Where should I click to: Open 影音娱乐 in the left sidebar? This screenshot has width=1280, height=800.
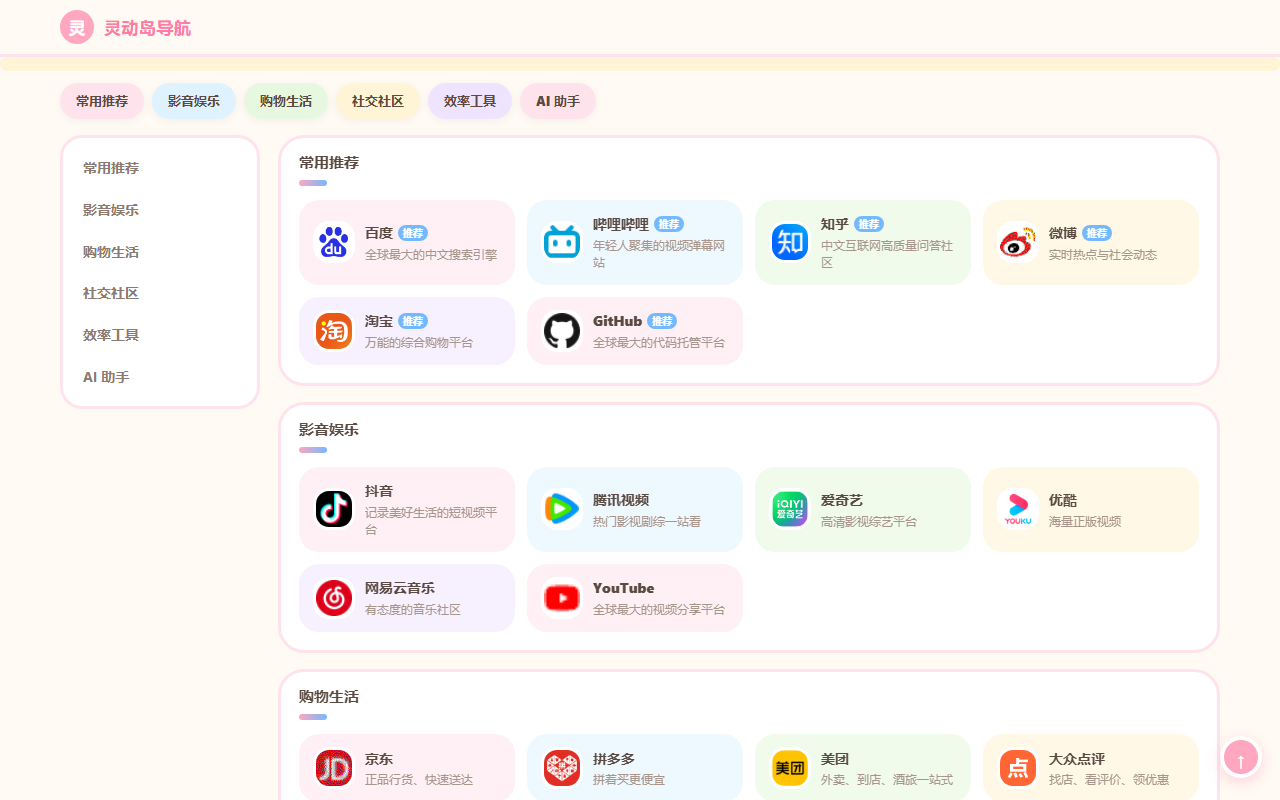pos(160,210)
